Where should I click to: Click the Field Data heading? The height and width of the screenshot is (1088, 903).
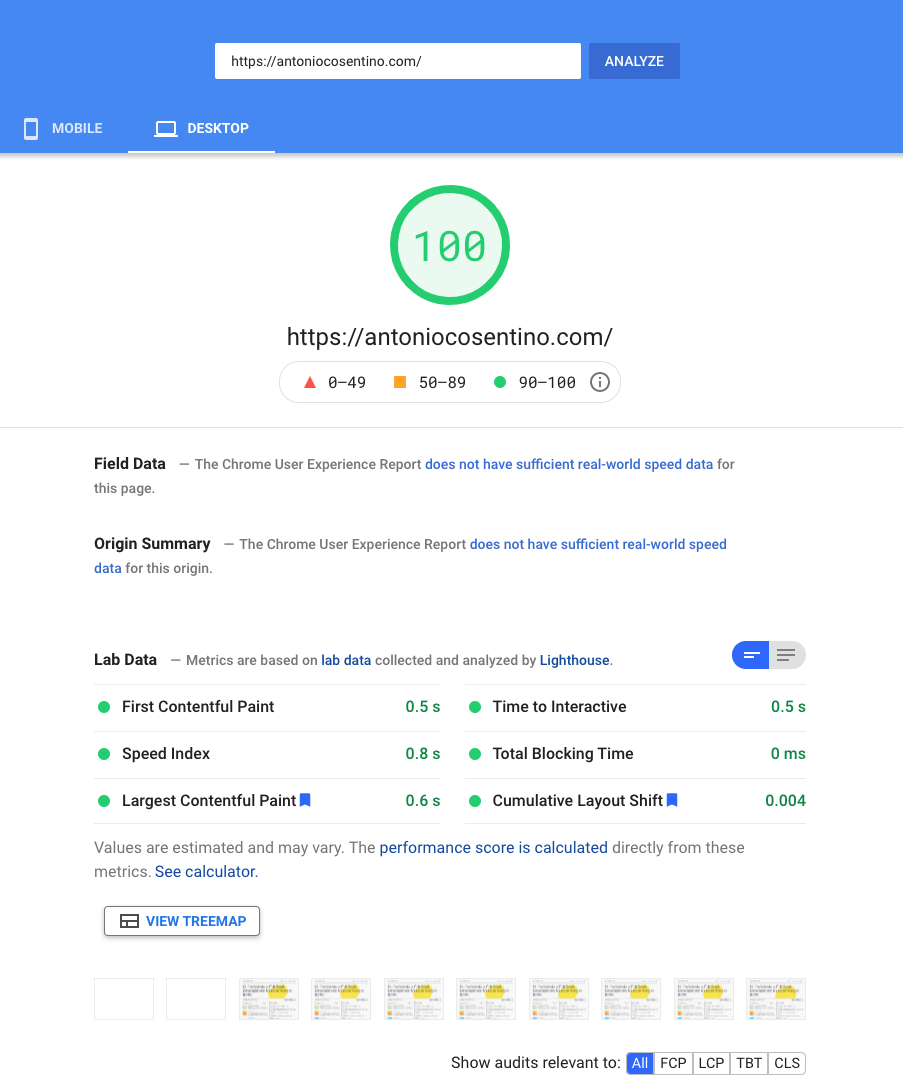[x=130, y=464]
